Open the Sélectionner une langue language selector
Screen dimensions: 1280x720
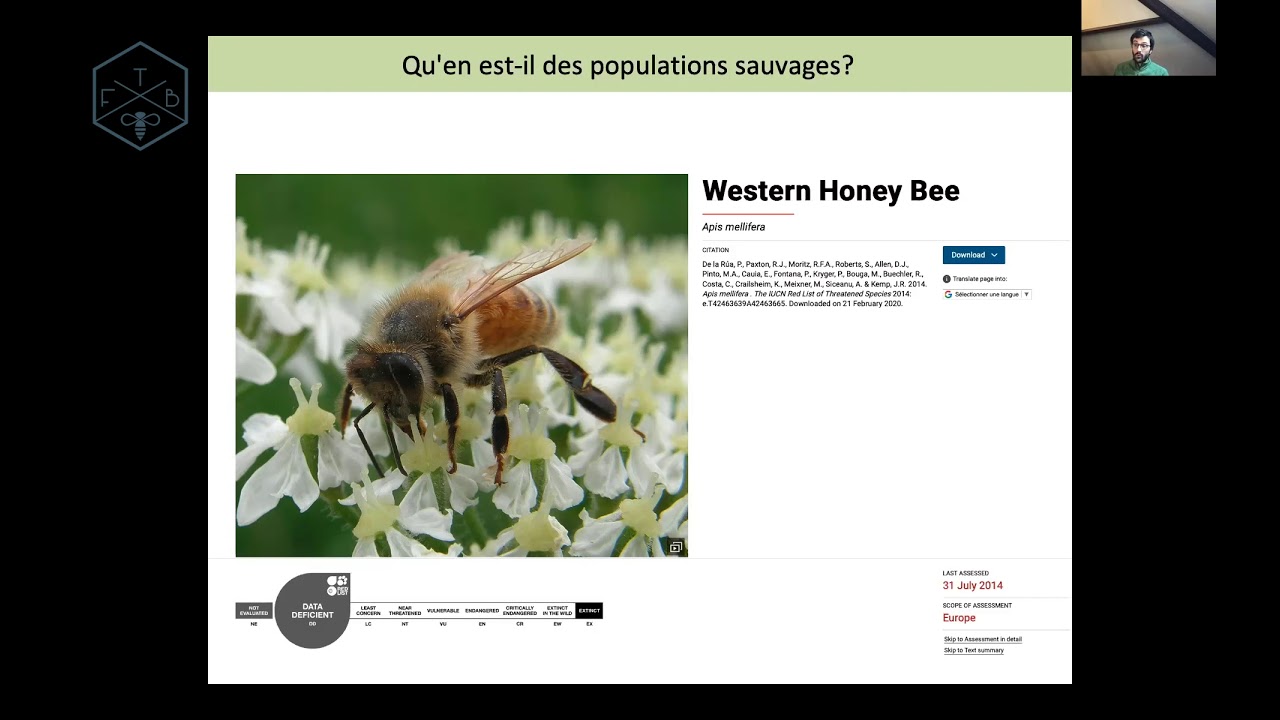click(x=987, y=294)
